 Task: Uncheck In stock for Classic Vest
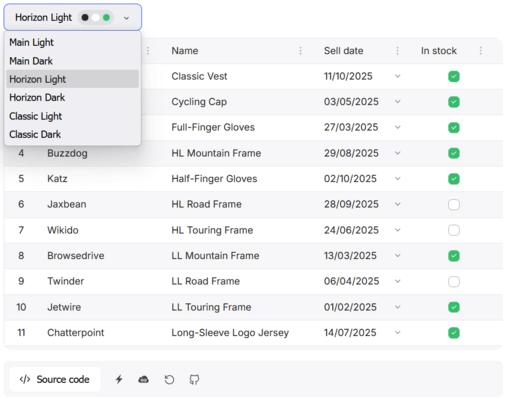(x=454, y=76)
